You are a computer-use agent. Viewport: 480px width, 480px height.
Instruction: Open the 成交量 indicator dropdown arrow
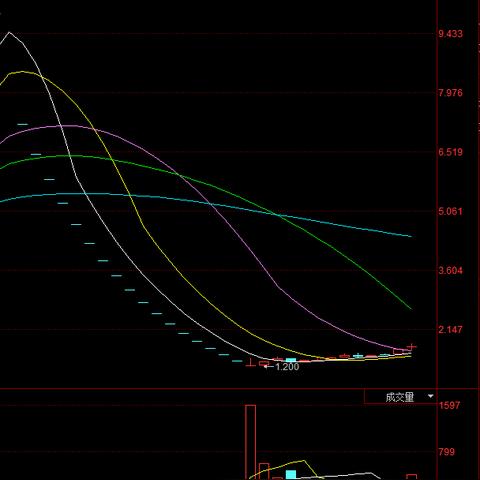coord(430,396)
